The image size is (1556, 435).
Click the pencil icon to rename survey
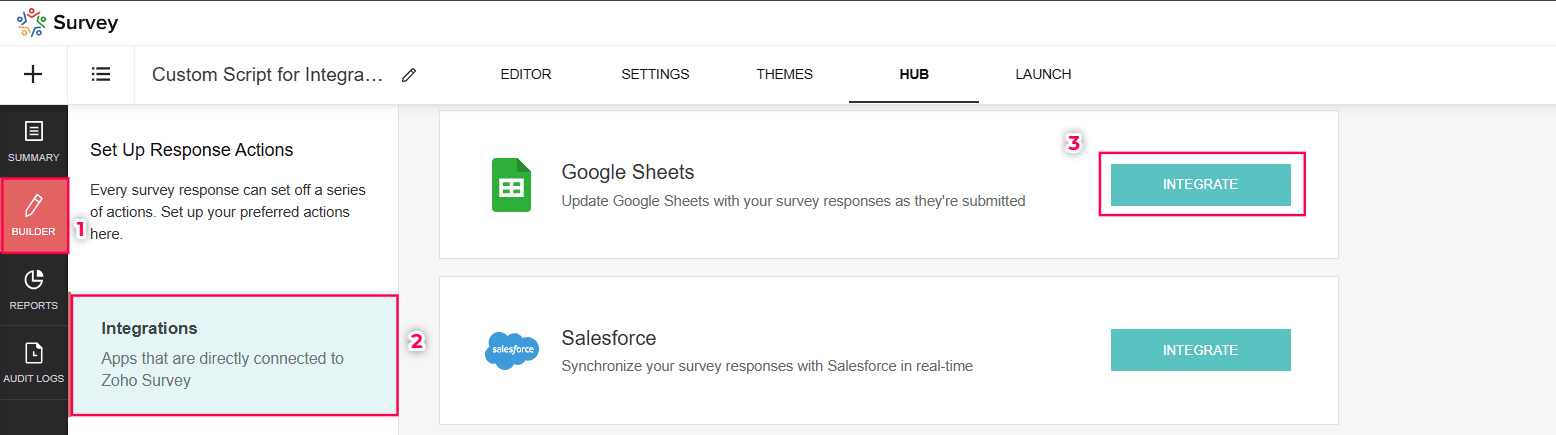tap(408, 75)
